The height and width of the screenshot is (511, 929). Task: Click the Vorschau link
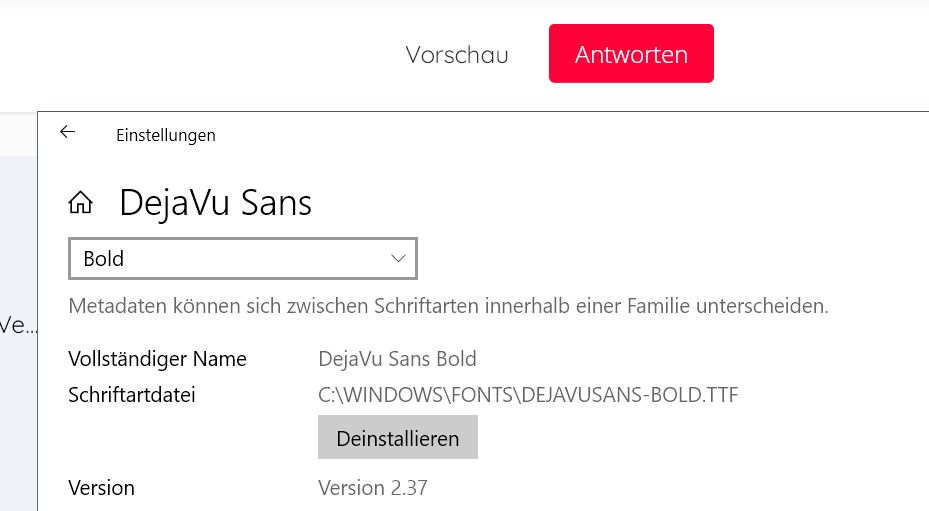point(457,55)
